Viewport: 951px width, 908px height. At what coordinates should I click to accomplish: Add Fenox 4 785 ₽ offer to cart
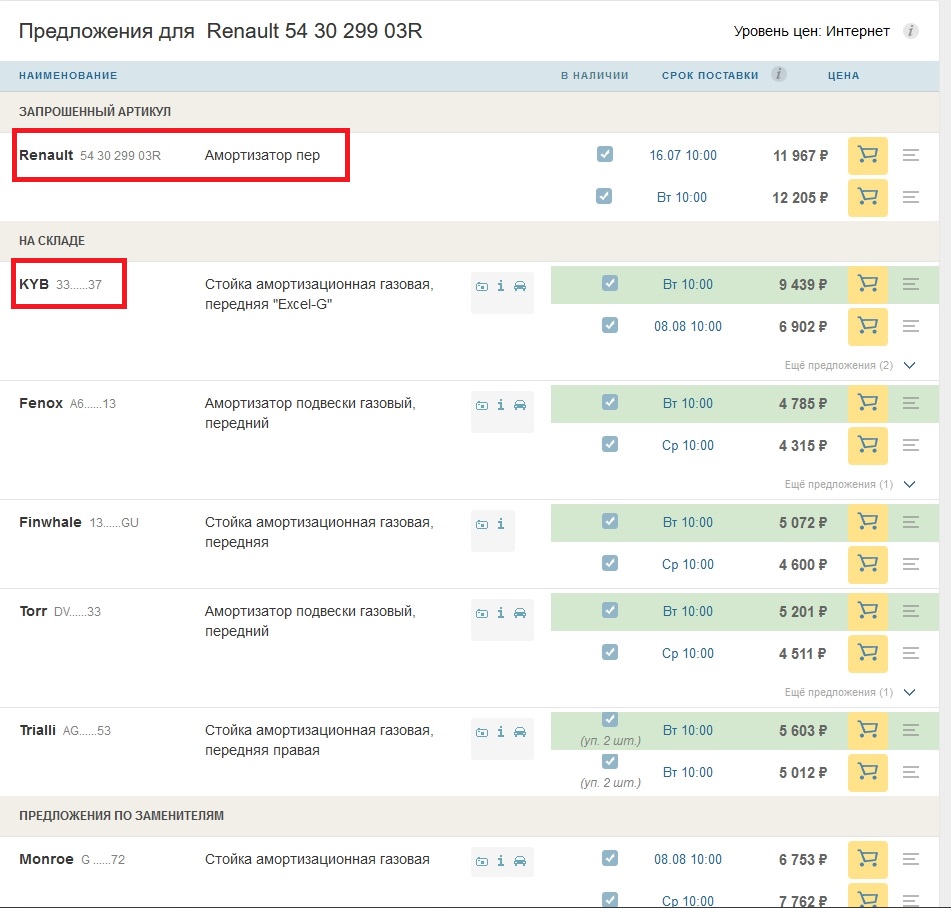(x=867, y=403)
